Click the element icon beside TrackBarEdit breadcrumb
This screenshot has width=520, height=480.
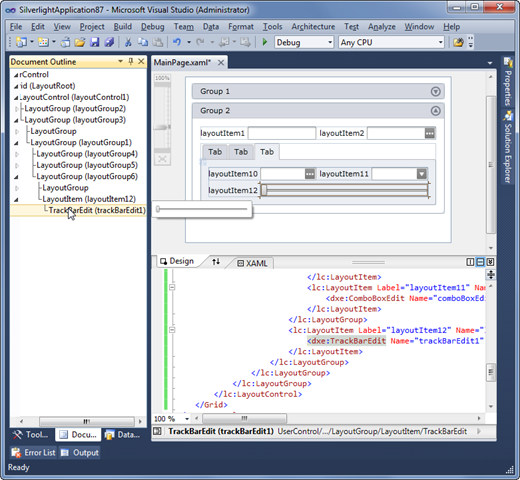(157, 431)
